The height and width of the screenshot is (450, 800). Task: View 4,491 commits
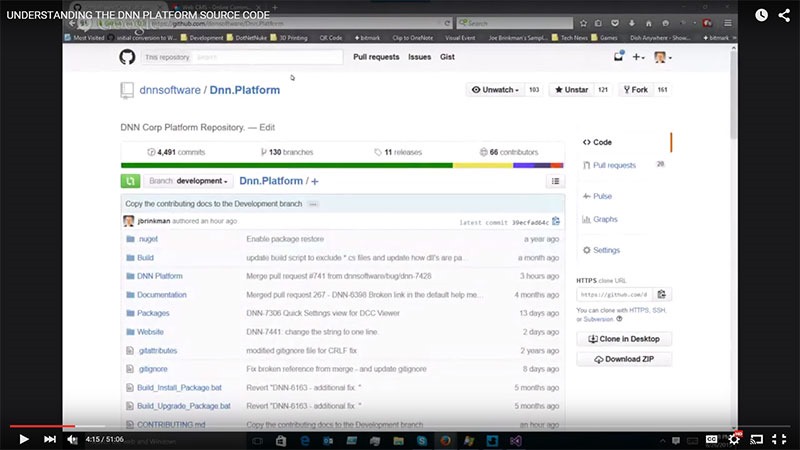point(176,152)
